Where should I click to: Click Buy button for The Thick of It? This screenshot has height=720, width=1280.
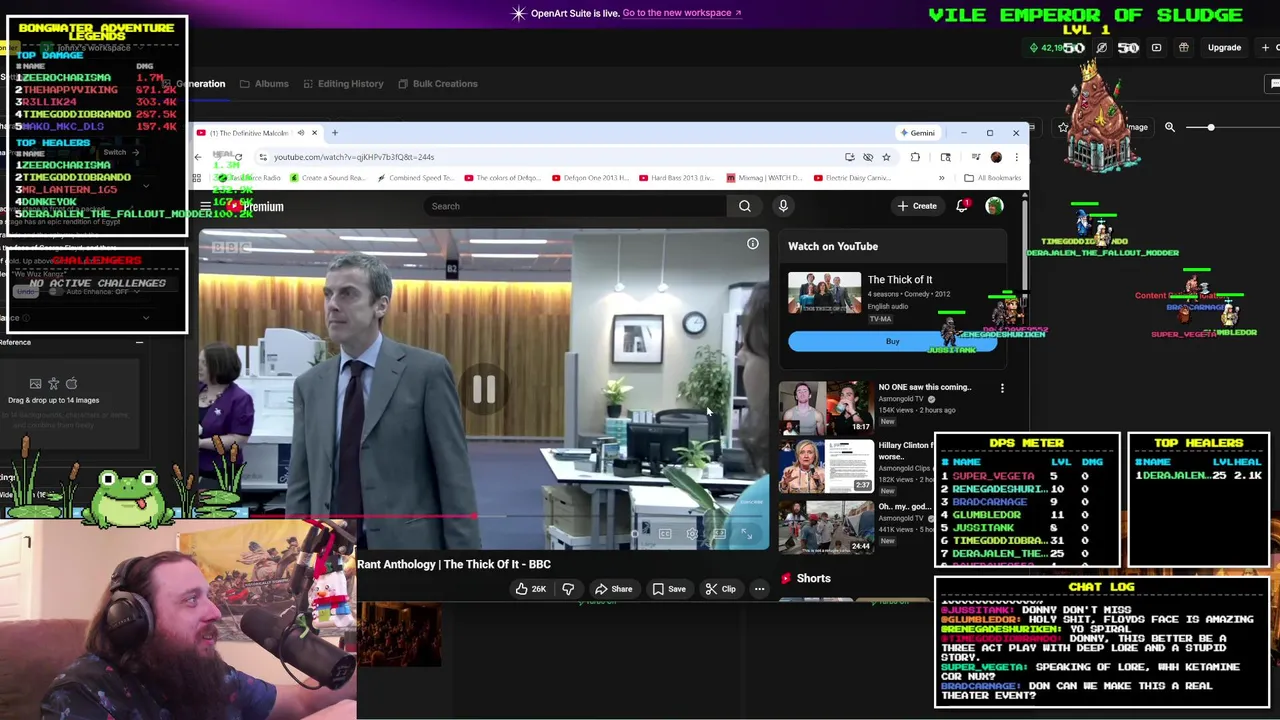[x=892, y=342]
